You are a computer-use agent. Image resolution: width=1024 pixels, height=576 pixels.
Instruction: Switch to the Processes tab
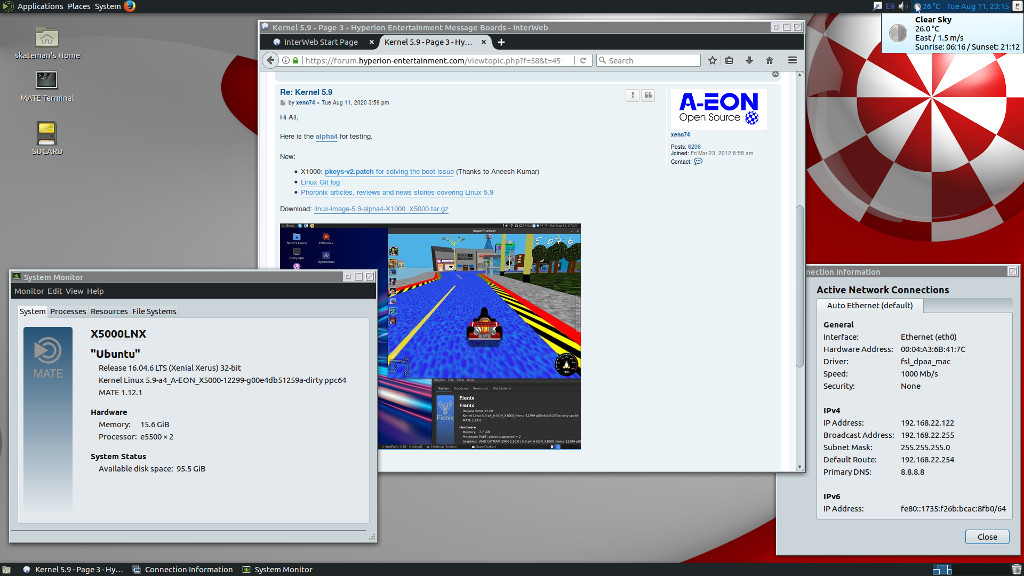click(x=68, y=312)
